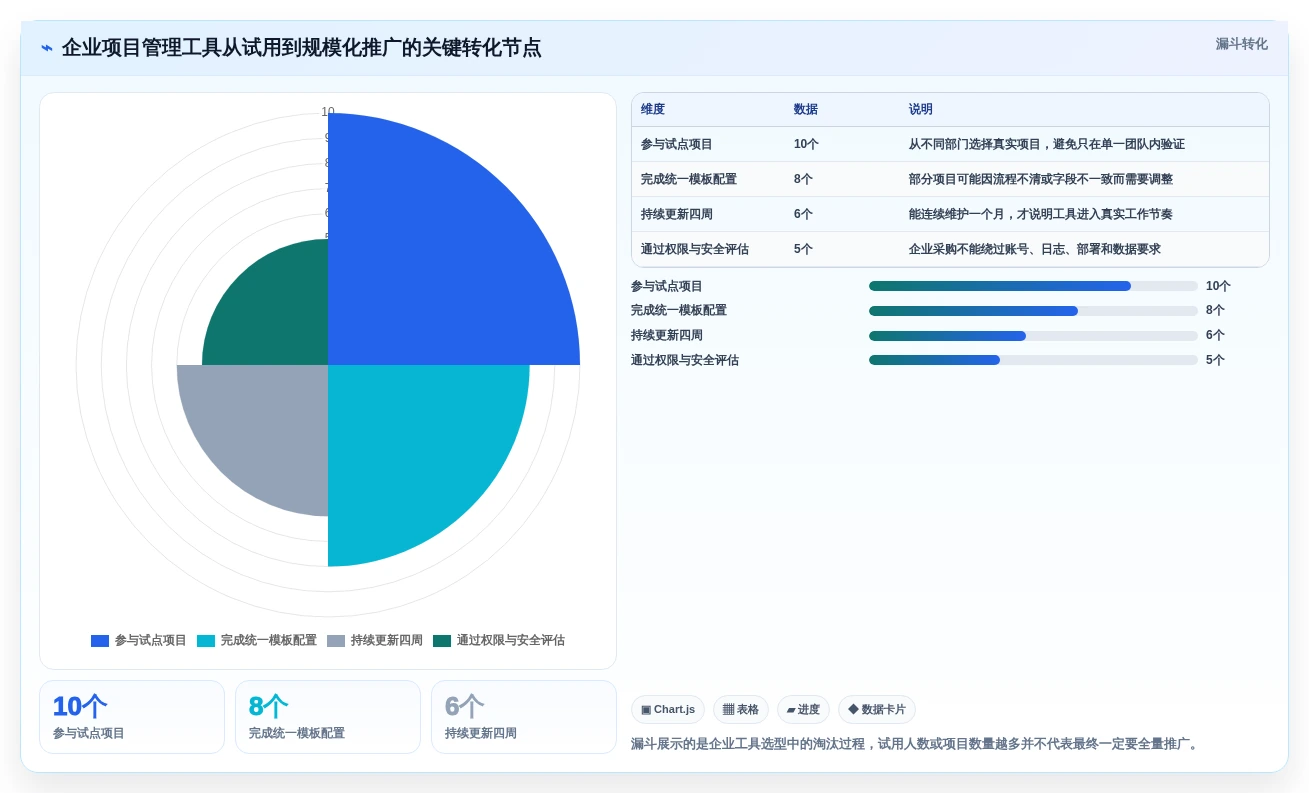Screen dimensions: 1309x793
Task: Select the 完成统一模板配置 table row cell
Action: point(689,179)
